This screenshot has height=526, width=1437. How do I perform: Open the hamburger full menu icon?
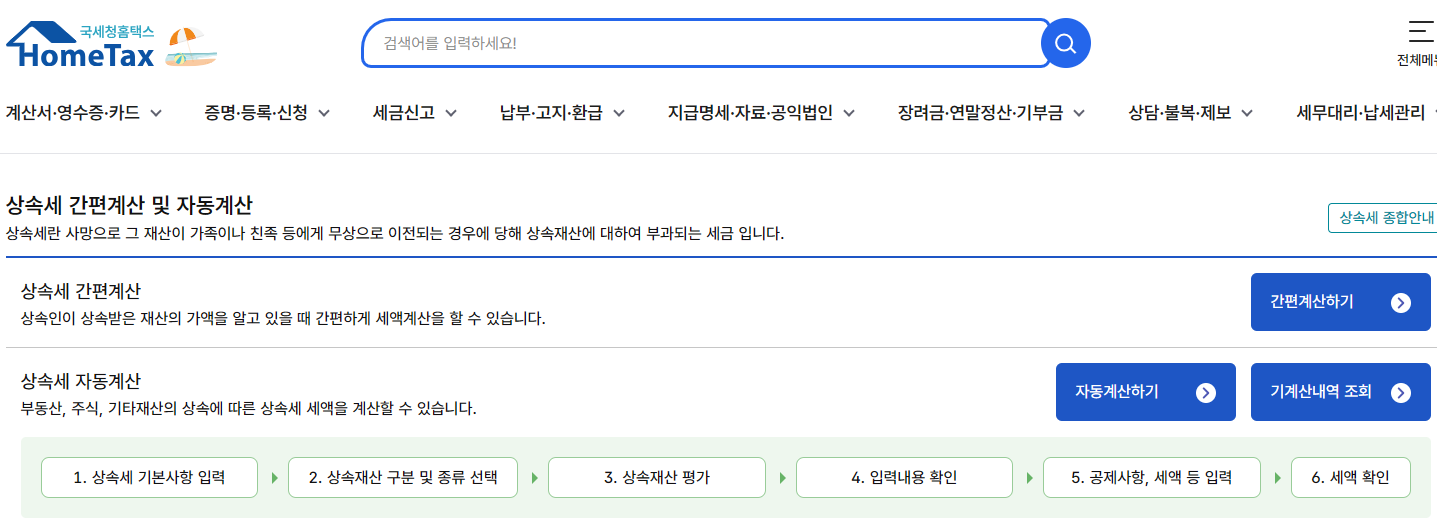point(1420,31)
